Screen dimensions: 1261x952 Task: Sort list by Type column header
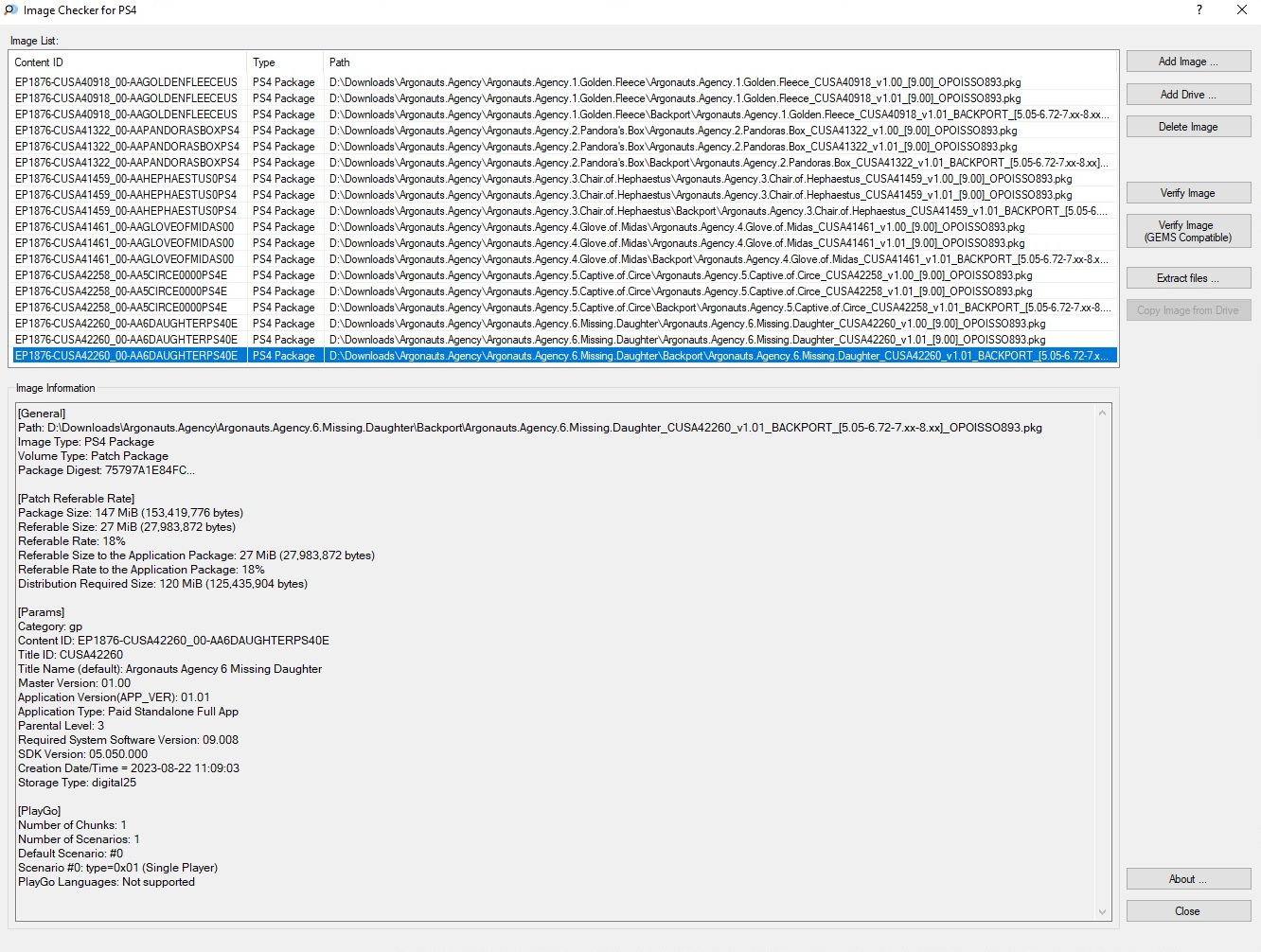(x=284, y=62)
